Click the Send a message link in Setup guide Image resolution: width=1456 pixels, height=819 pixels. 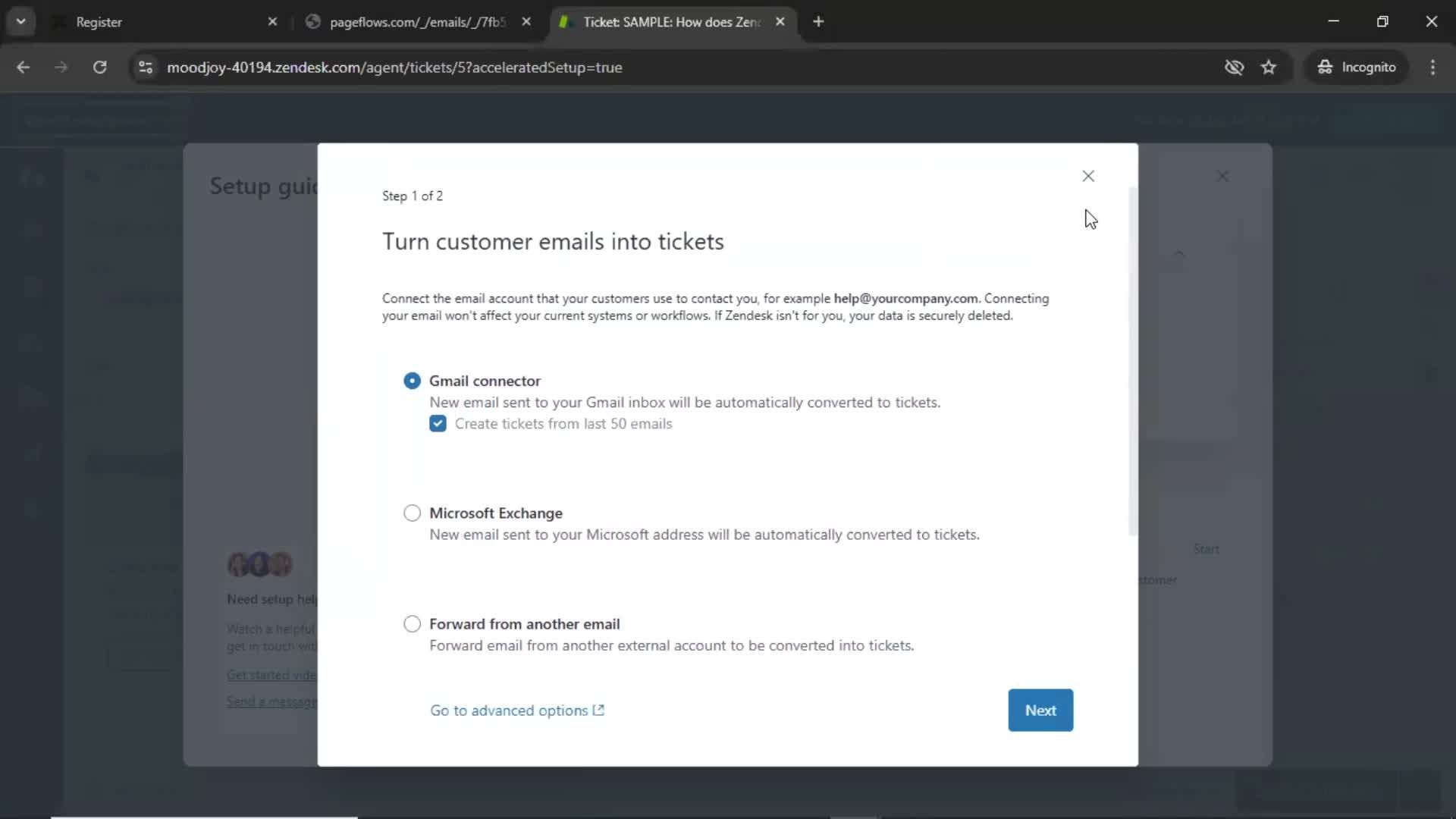click(x=271, y=701)
